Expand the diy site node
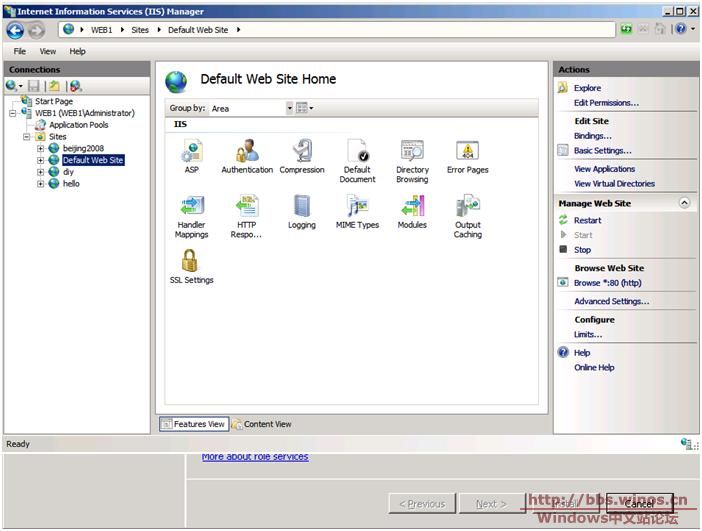Viewport: 702px width, 531px height. click(40, 172)
